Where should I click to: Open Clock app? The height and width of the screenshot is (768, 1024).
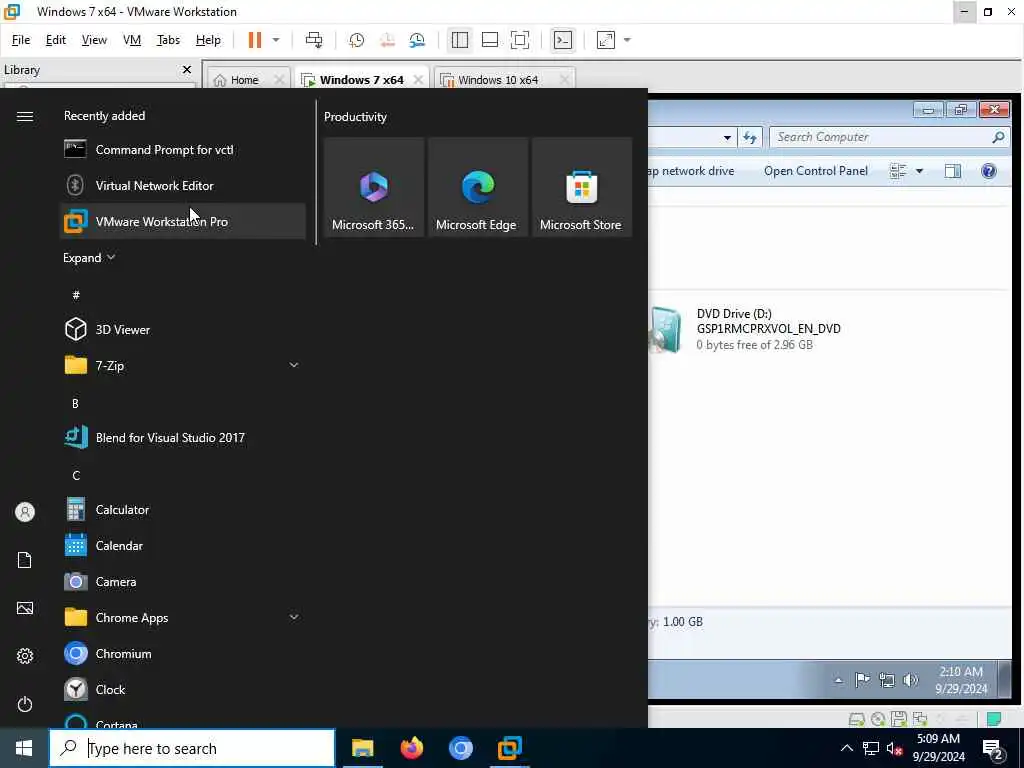tap(182, 689)
